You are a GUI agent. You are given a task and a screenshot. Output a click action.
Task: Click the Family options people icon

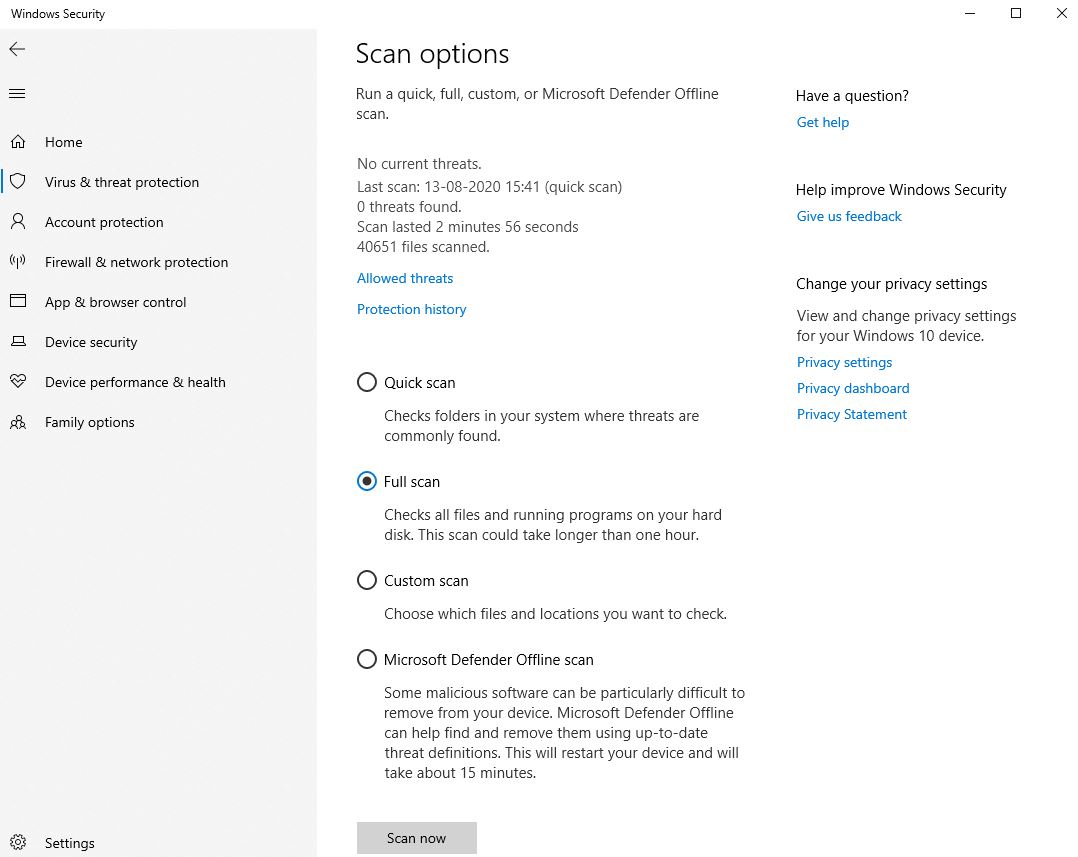[x=17, y=422]
